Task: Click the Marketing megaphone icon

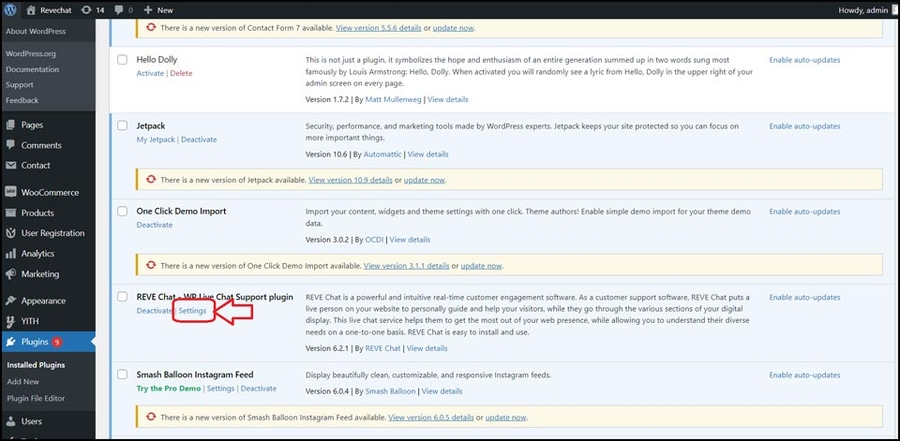Action: pyautogui.click(x=11, y=274)
